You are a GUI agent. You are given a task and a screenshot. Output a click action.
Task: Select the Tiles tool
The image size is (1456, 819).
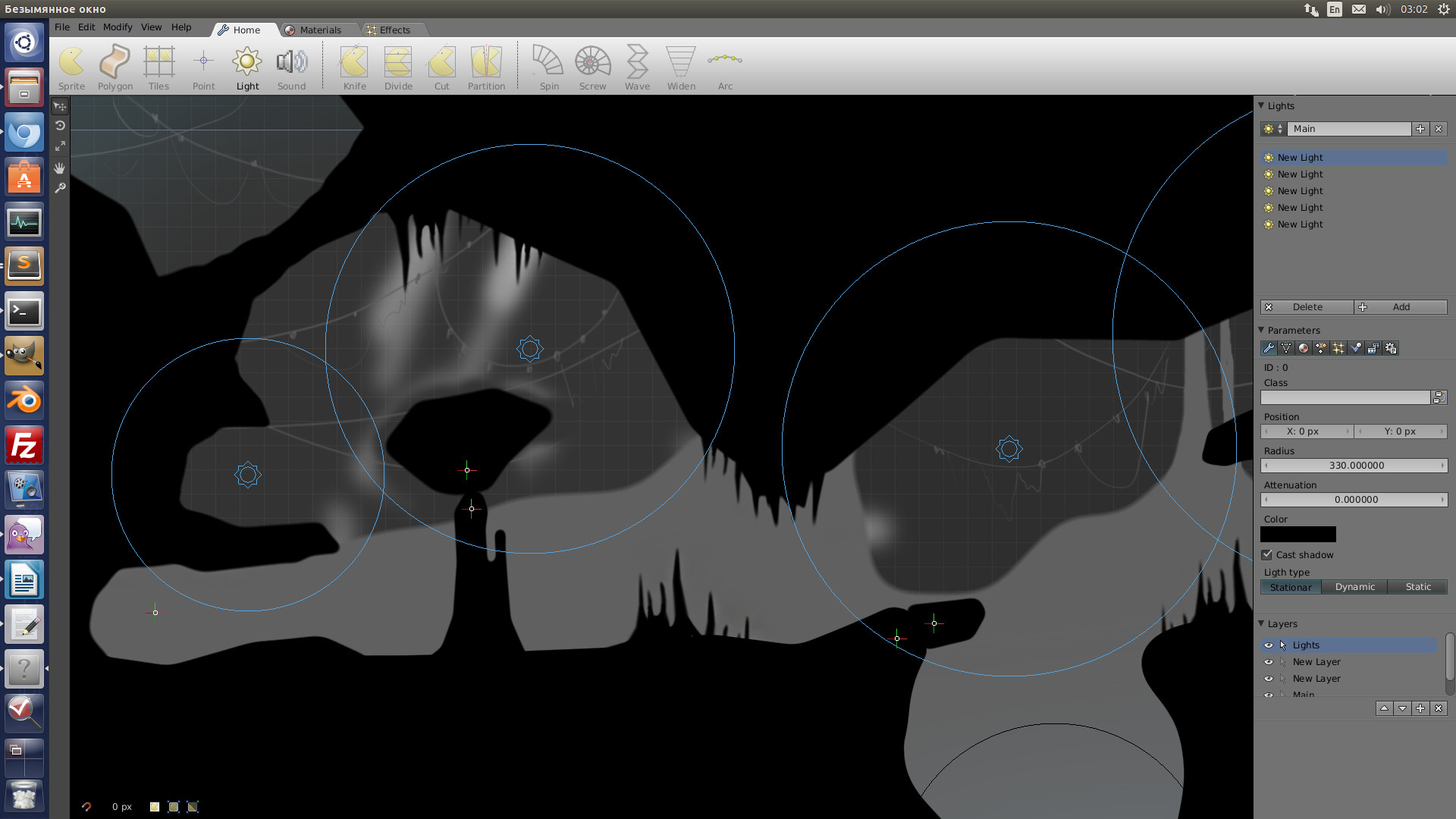pos(159,67)
